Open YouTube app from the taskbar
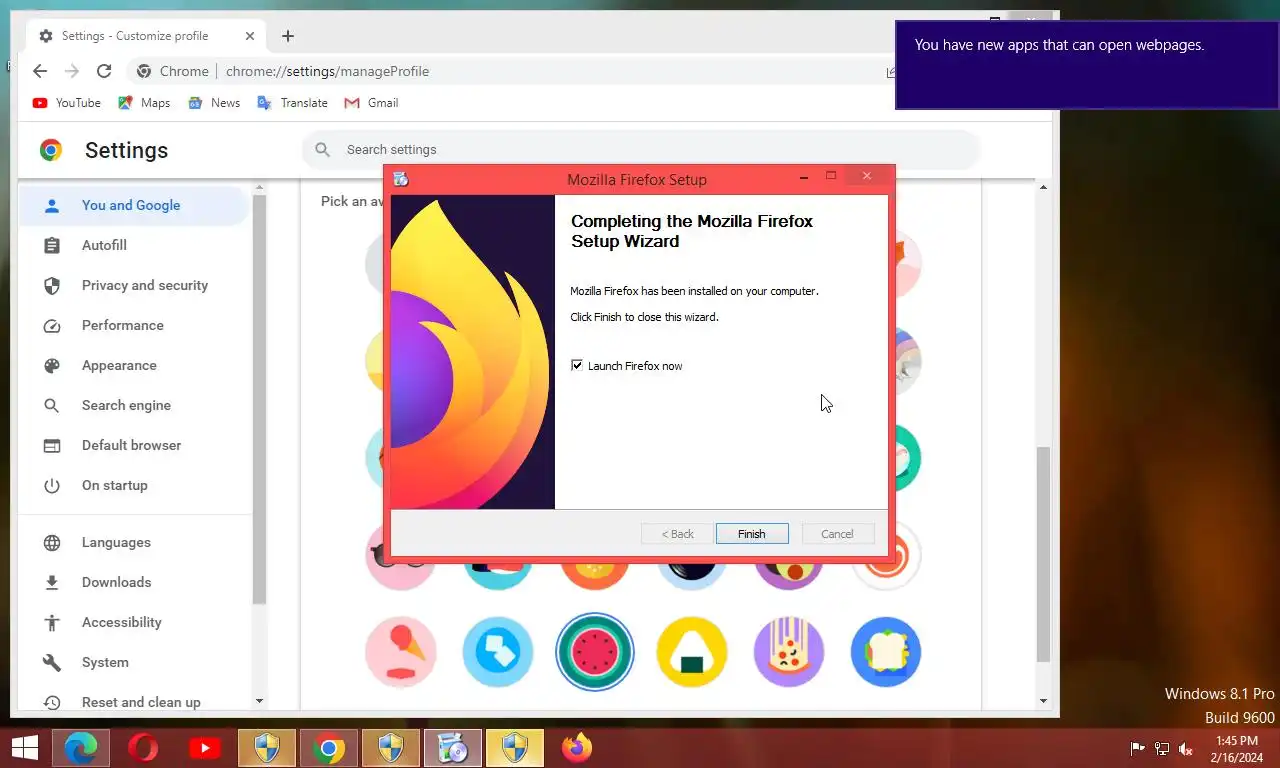Viewport: 1280px width, 768px height. pos(205,748)
